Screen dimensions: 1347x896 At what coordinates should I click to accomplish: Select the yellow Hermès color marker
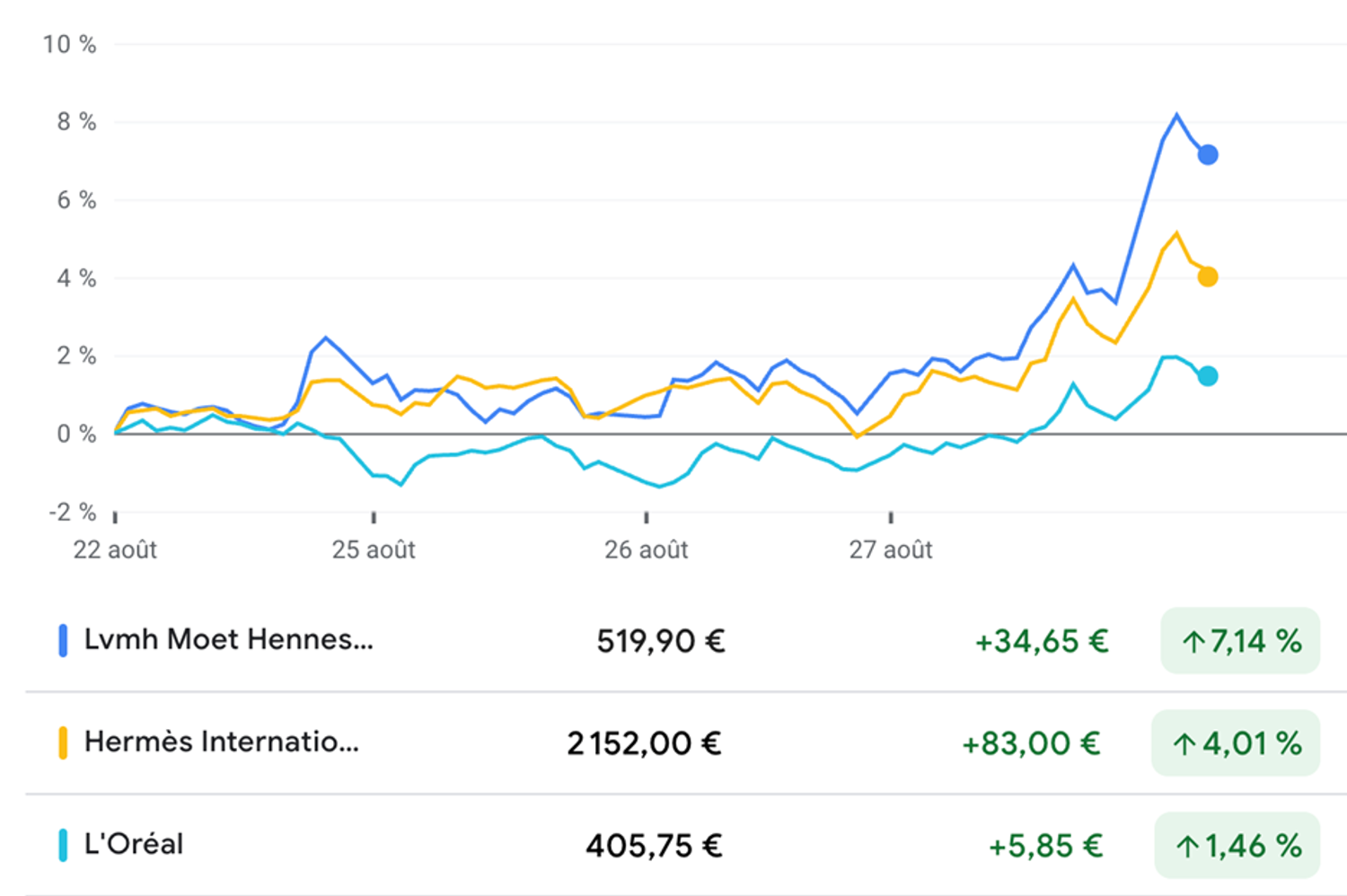[x=63, y=743]
